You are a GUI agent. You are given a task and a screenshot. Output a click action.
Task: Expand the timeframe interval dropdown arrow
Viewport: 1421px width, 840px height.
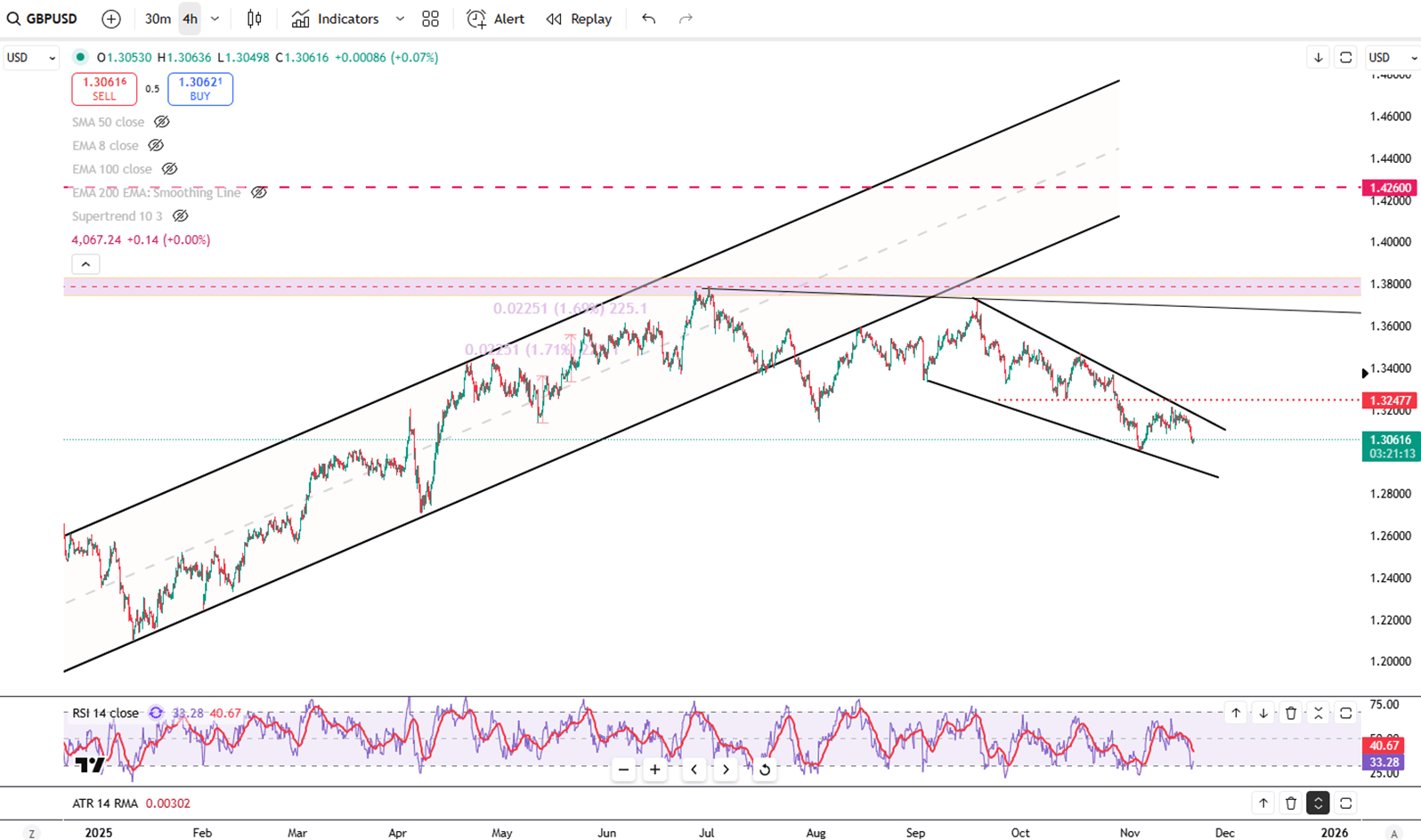tap(215, 19)
